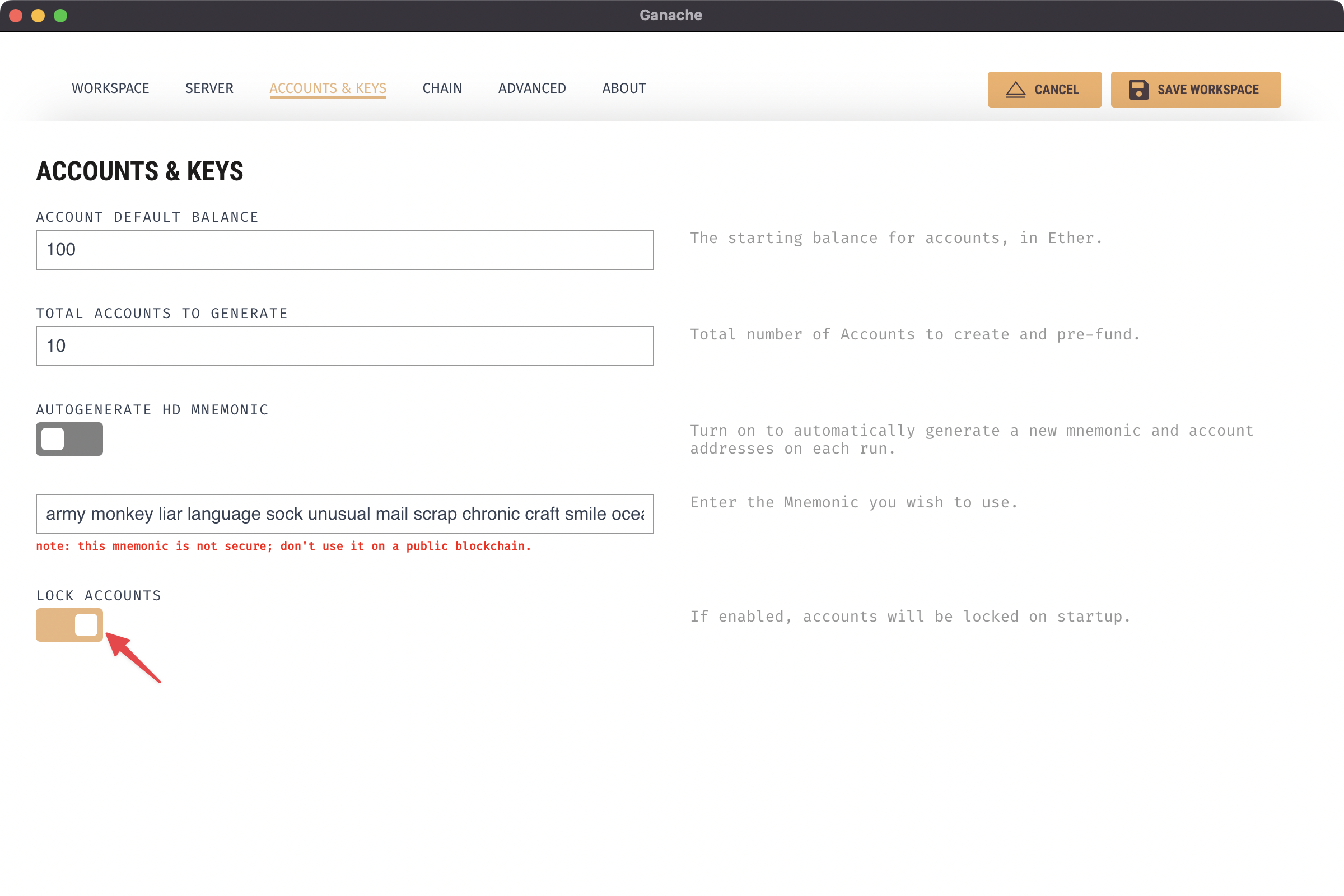This screenshot has height=896, width=1344.
Task: Click the 'Lock Accounts' label
Action: pyautogui.click(x=99, y=596)
